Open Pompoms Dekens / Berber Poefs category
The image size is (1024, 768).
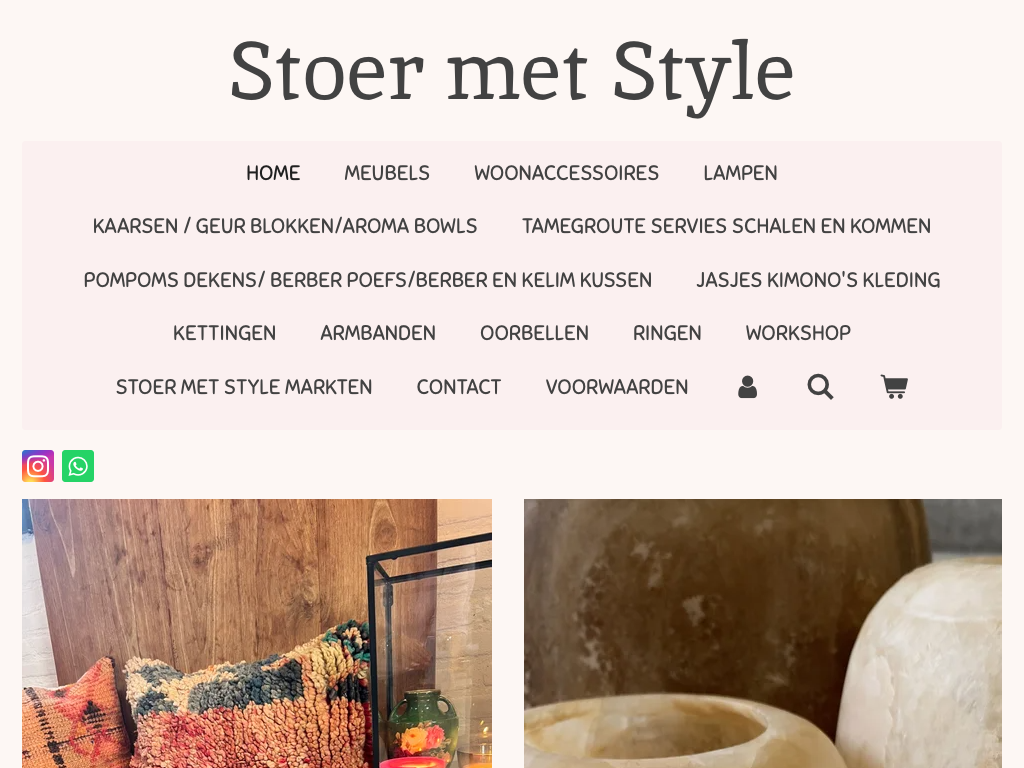[x=368, y=280]
